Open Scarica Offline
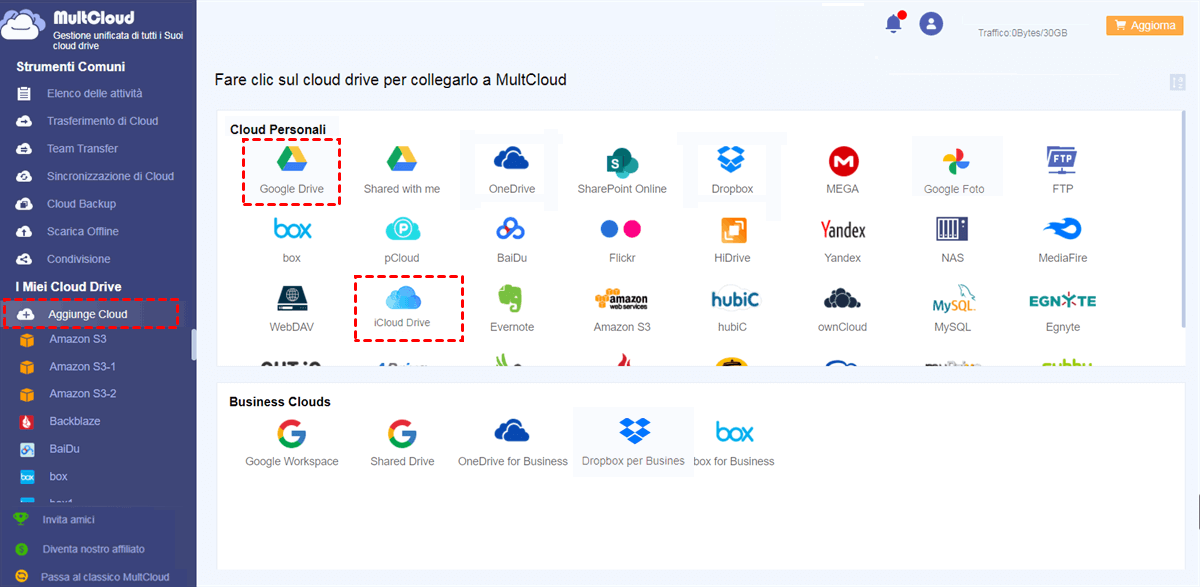1200x587 pixels. click(82, 231)
